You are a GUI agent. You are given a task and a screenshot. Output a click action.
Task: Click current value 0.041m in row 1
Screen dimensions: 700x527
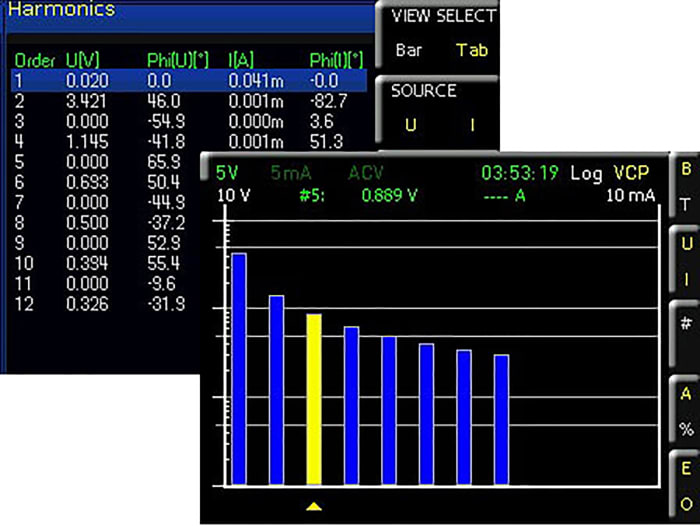click(x=256, y=81)
